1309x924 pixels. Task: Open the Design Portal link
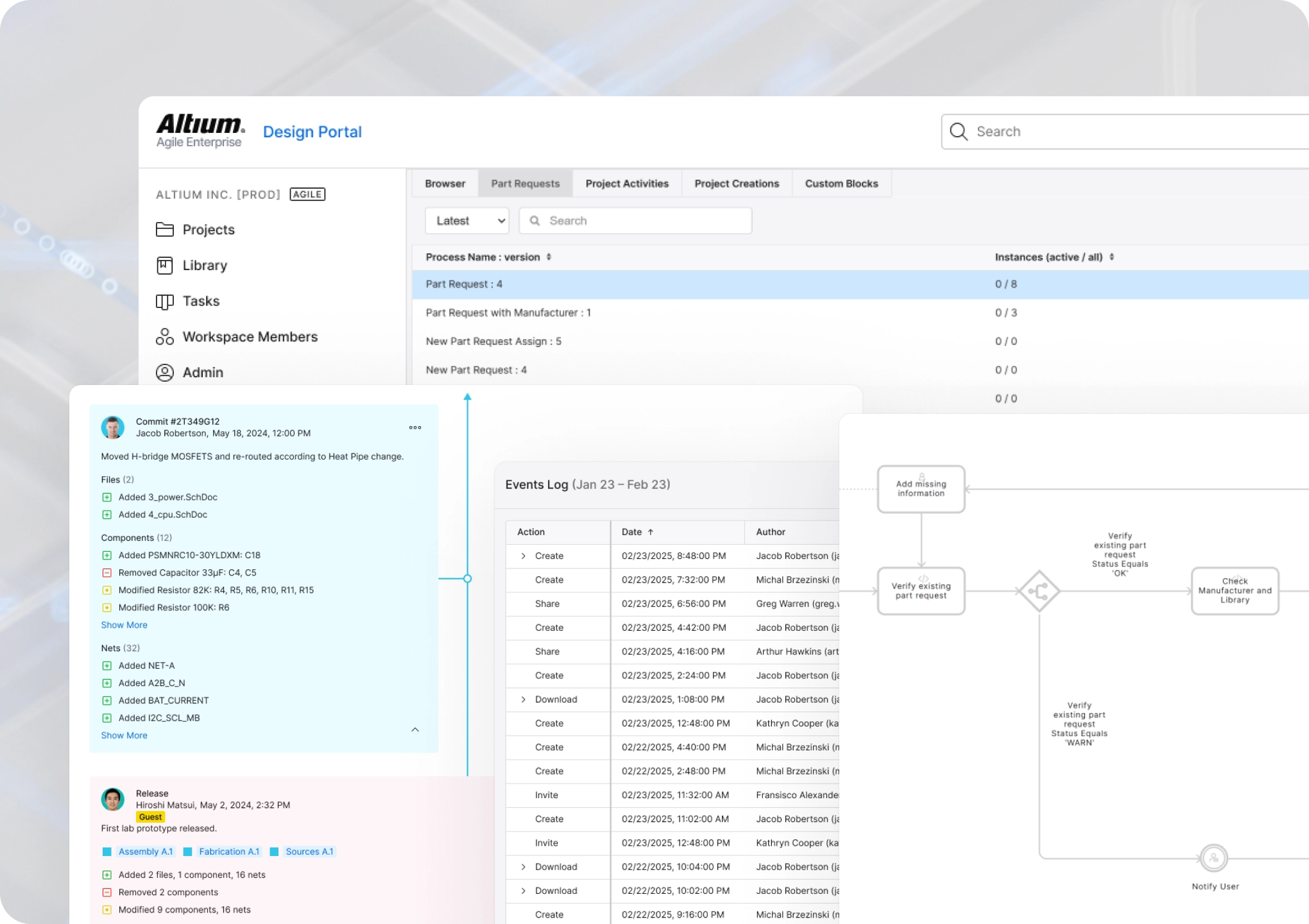[x=312, y=132]
